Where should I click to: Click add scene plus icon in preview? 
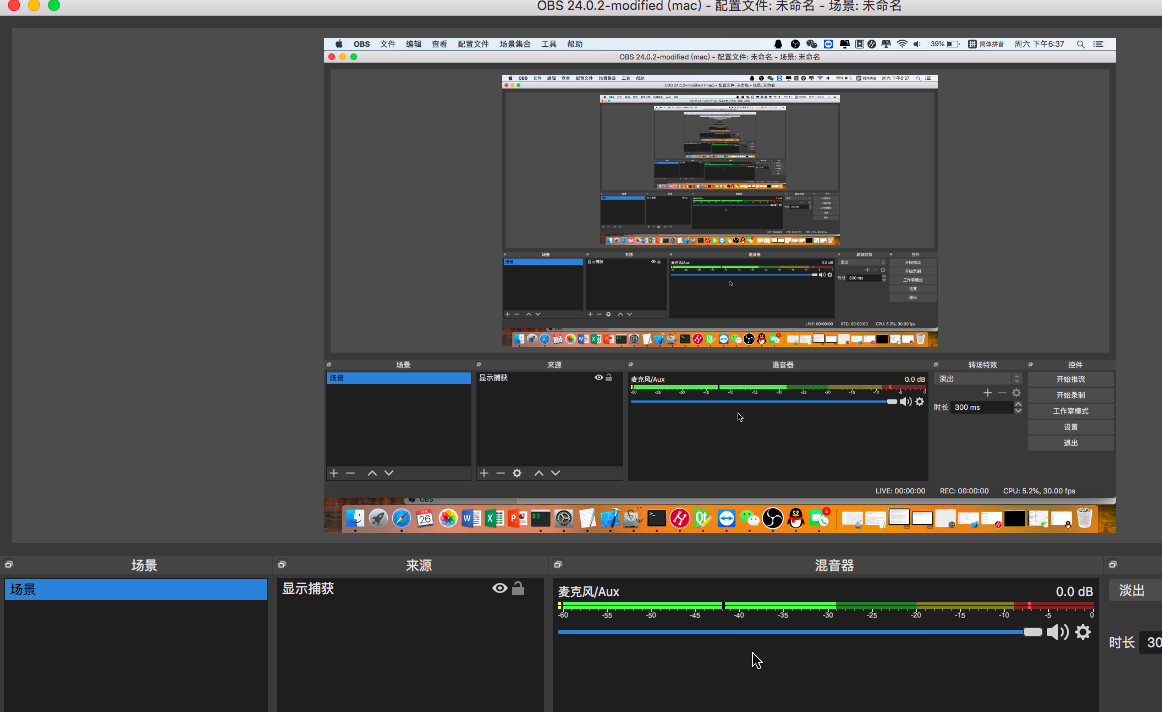[333, 473]
